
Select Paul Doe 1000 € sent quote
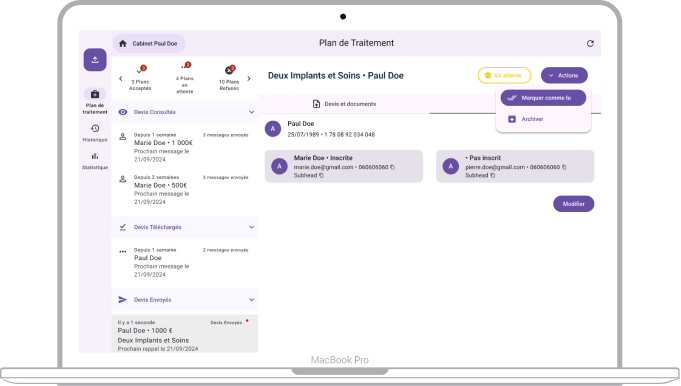pos(185,333)
